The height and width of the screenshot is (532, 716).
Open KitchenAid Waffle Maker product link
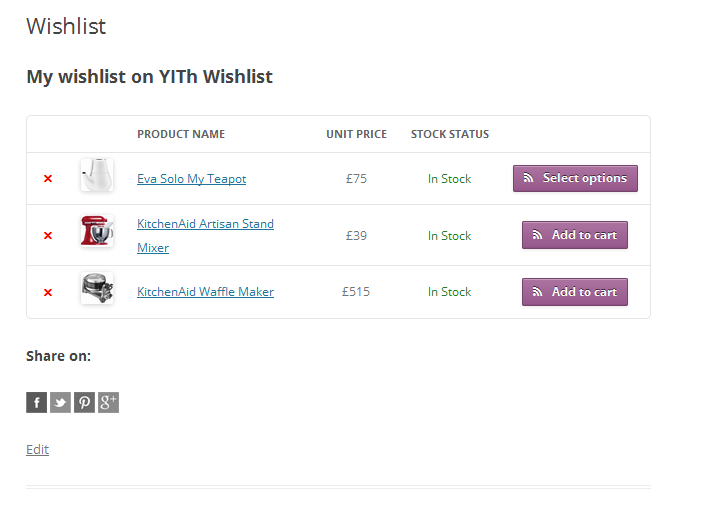205,292
